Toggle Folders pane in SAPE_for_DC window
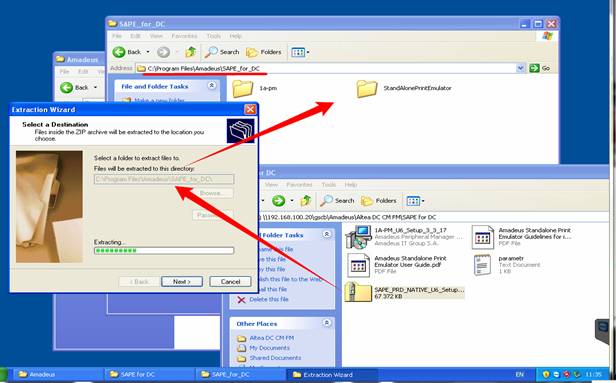This screenshot has width=616, height=383. coord(264,52)
